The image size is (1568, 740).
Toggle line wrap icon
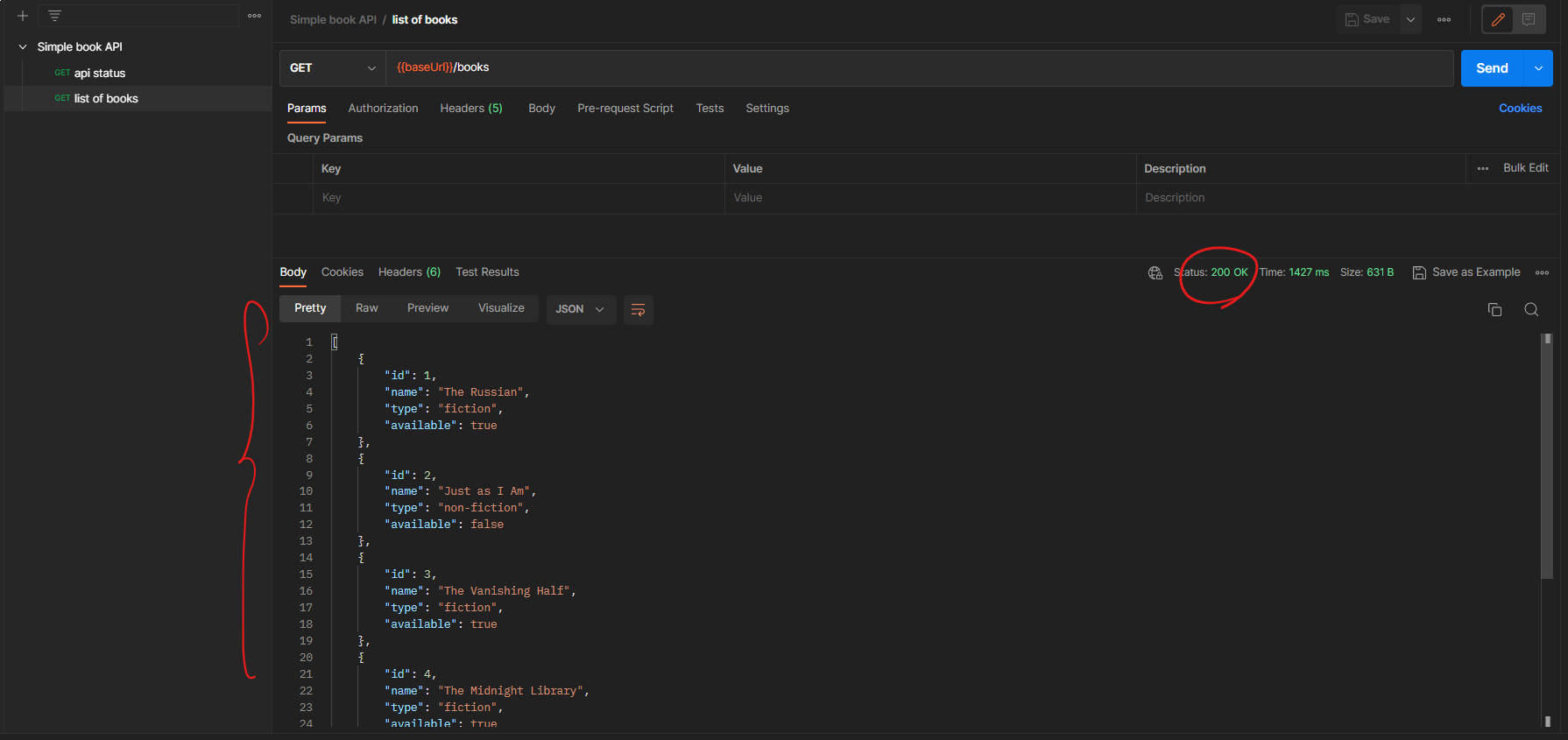638,309
